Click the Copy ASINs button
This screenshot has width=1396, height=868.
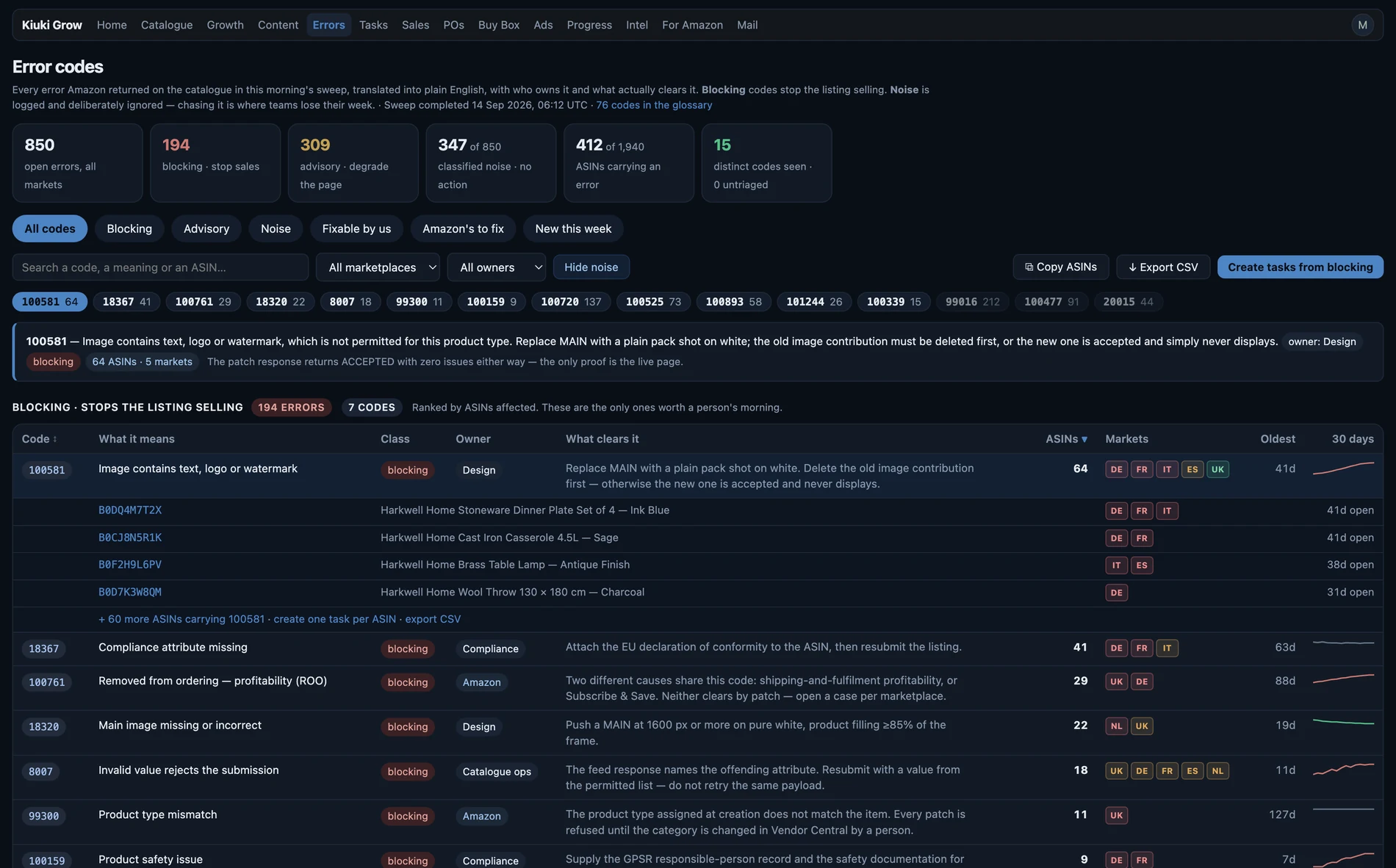1061,267
